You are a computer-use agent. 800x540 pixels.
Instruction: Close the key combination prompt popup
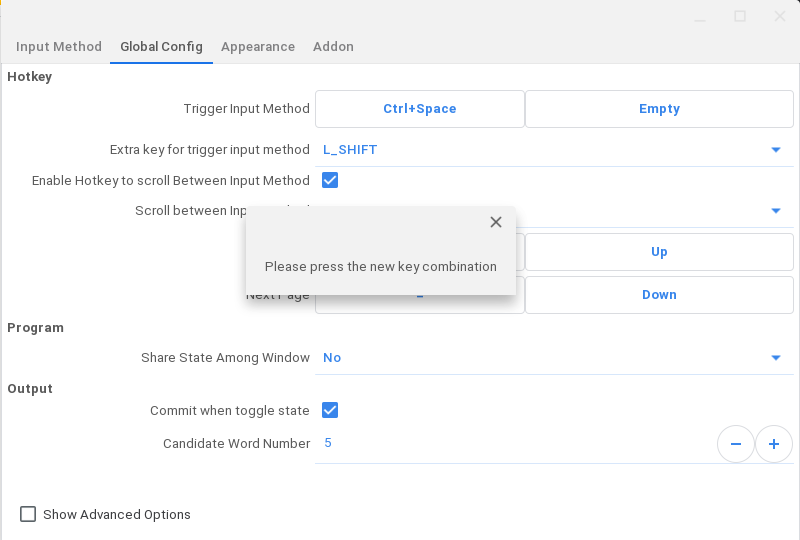(x=496, y=222)
